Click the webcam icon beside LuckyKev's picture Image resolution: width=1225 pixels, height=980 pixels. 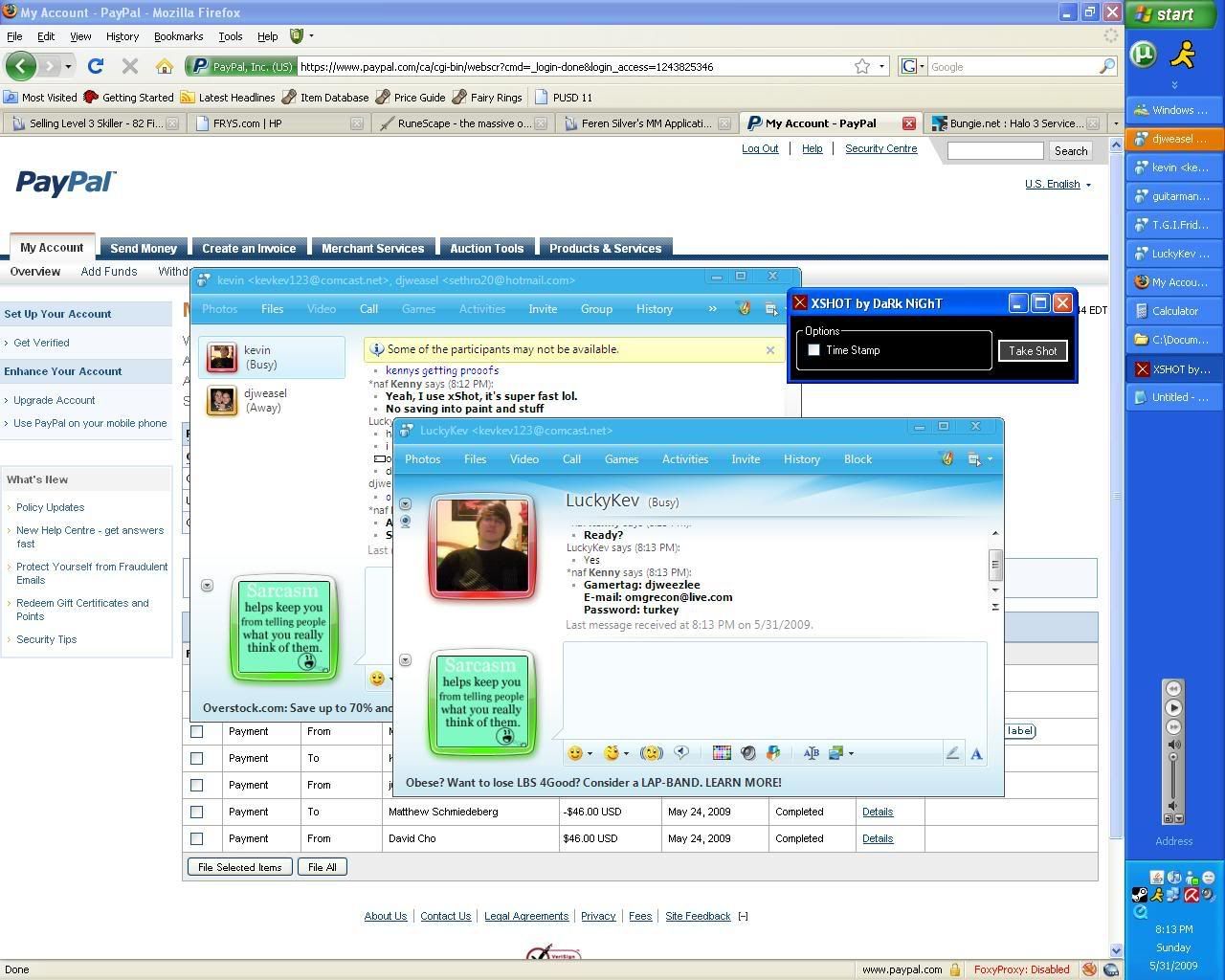click(405, 522)
